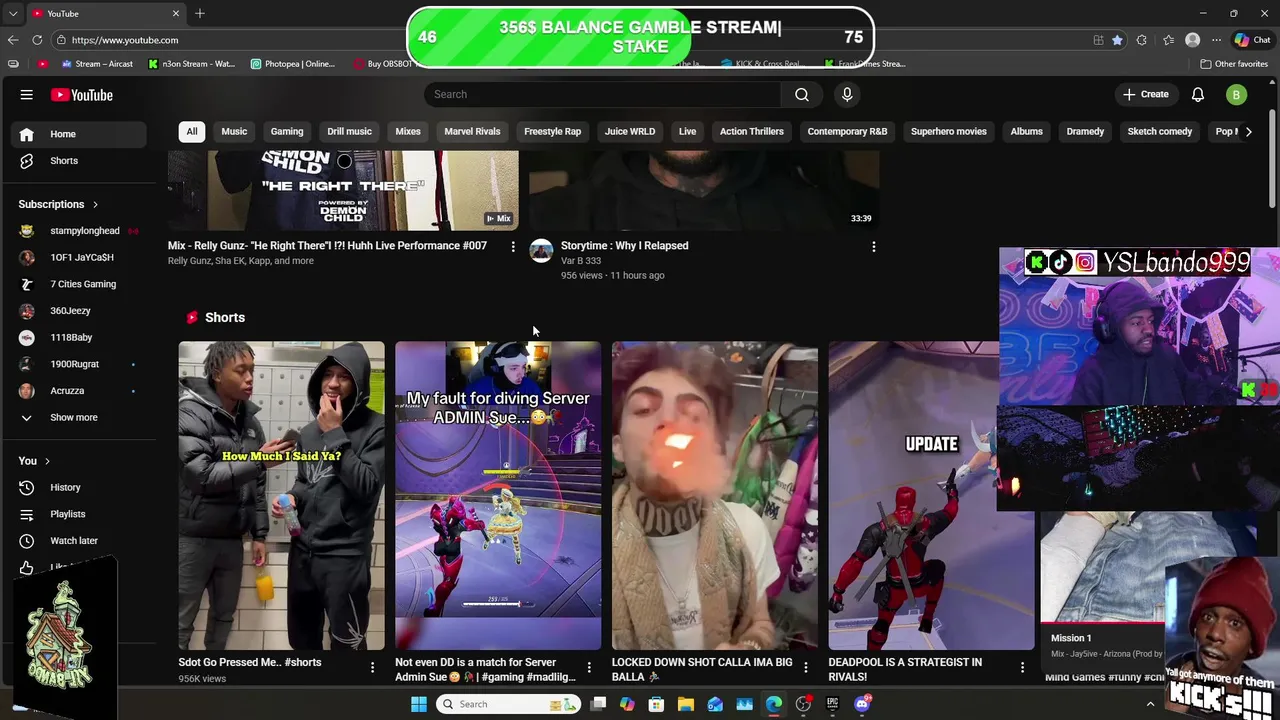Open the account avatar menu
Viewport: 1280px width, 720px height.
(1236, 94)
